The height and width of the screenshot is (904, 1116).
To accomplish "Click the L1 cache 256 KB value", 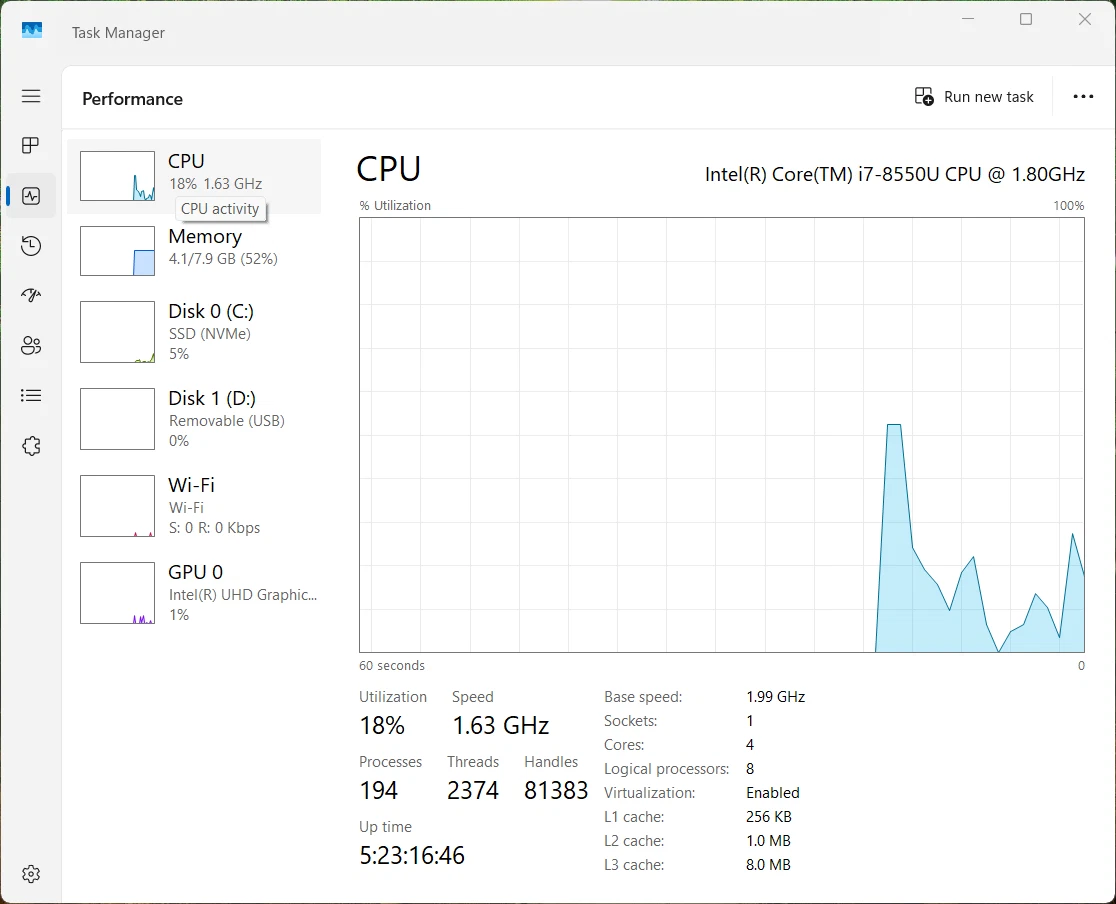I will (769, 816).
